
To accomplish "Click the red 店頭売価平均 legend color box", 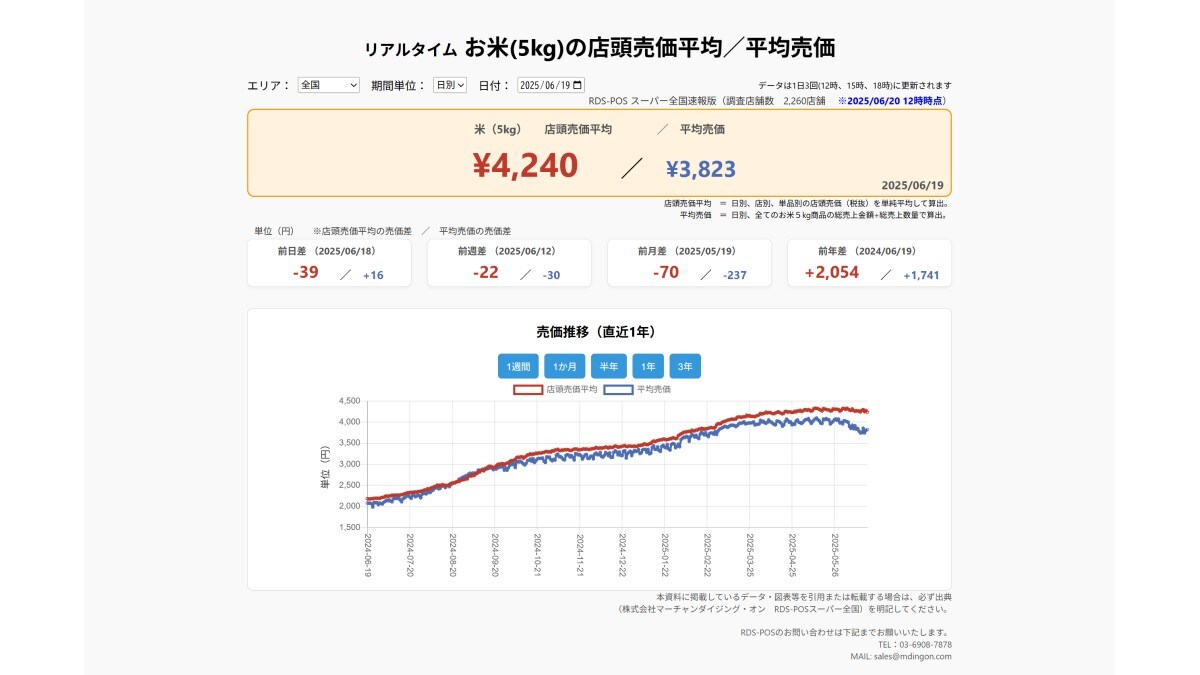I will tap(528, 389).
